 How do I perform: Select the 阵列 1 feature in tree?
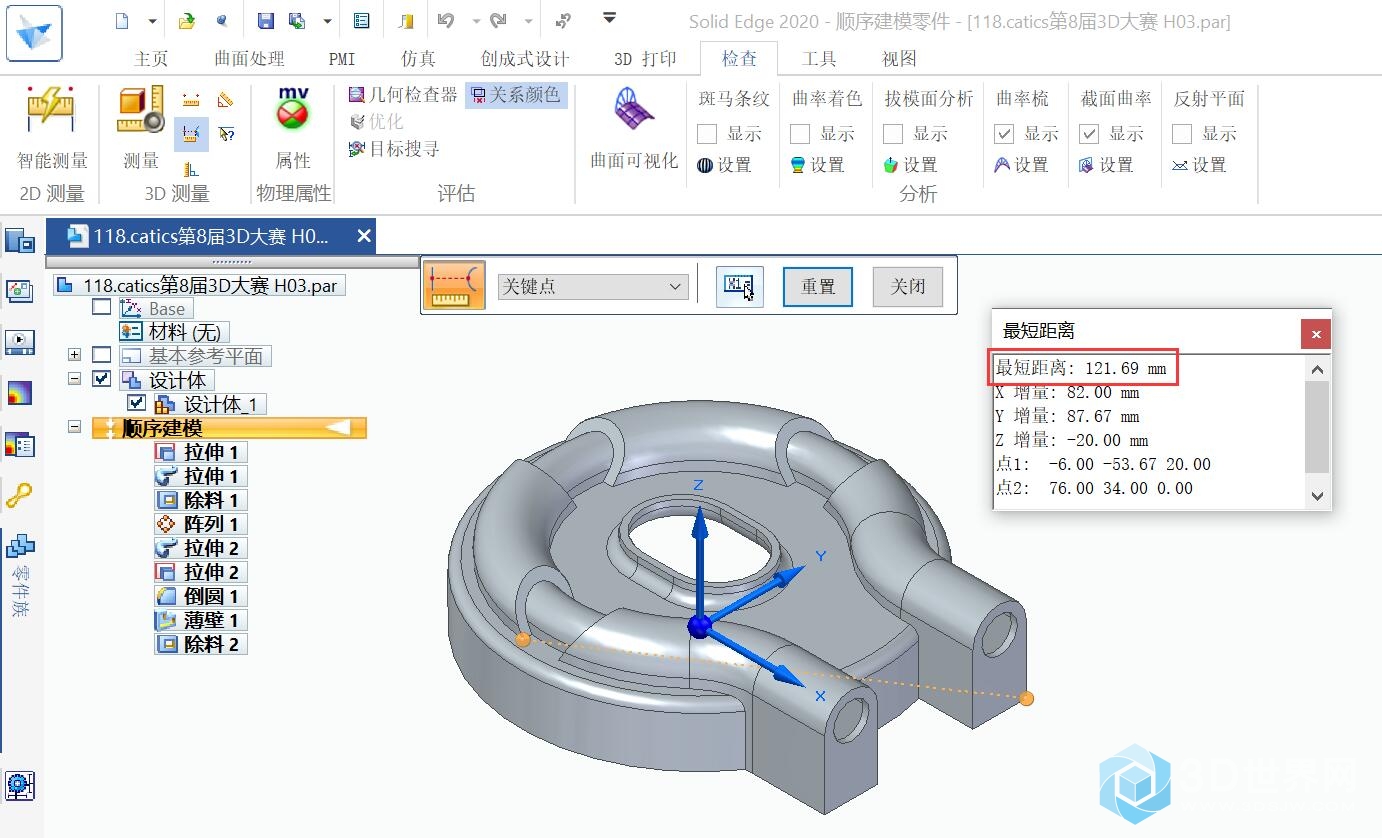point(200,524)
